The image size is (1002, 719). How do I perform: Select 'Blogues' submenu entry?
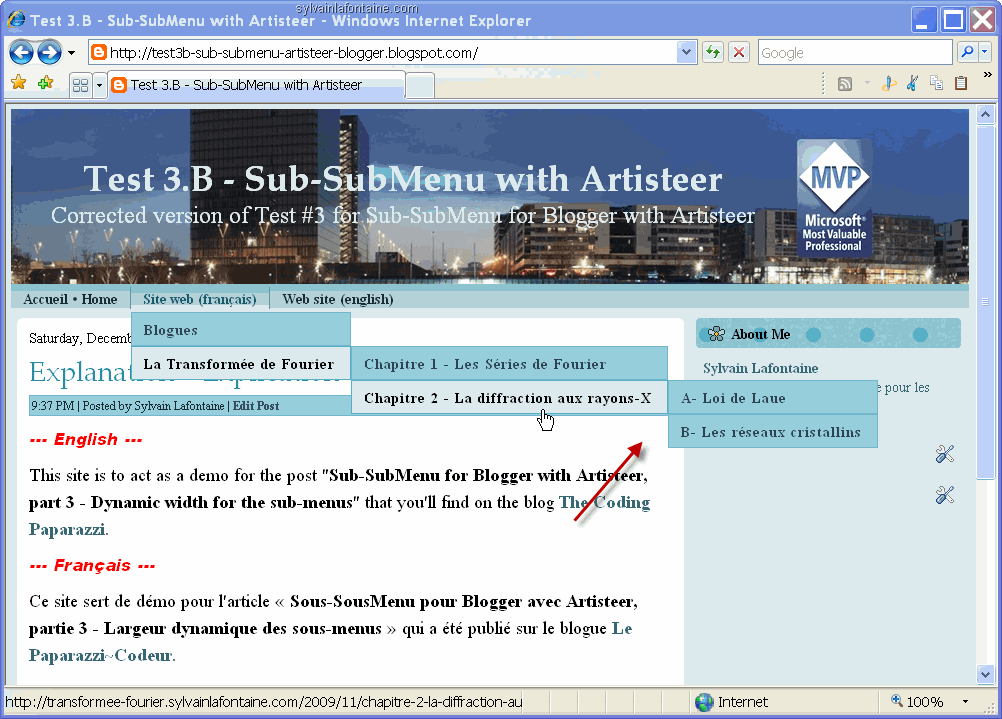pos(241,330)
